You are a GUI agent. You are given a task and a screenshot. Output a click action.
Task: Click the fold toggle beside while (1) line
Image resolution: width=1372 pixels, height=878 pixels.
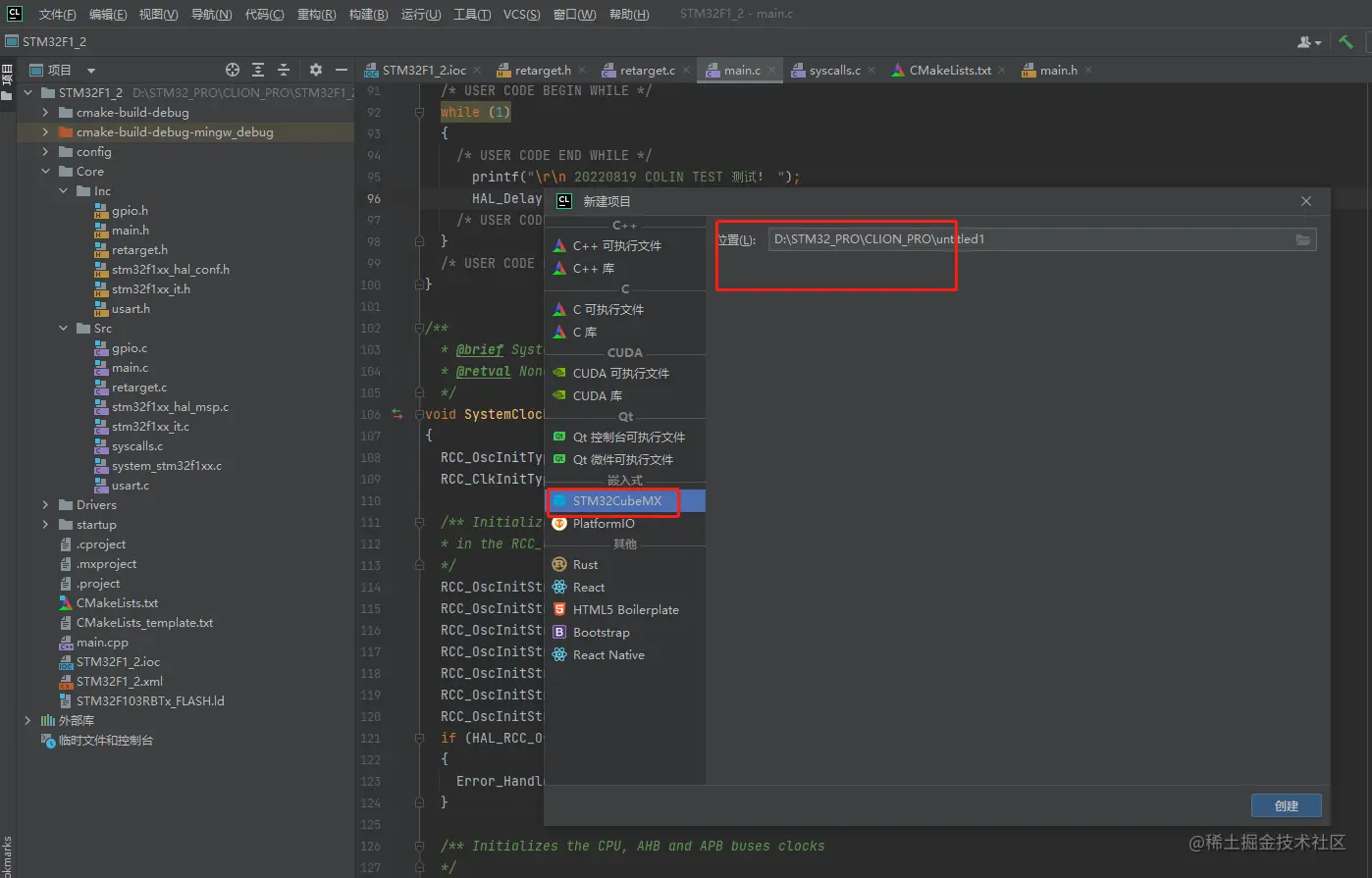(419, 112)
